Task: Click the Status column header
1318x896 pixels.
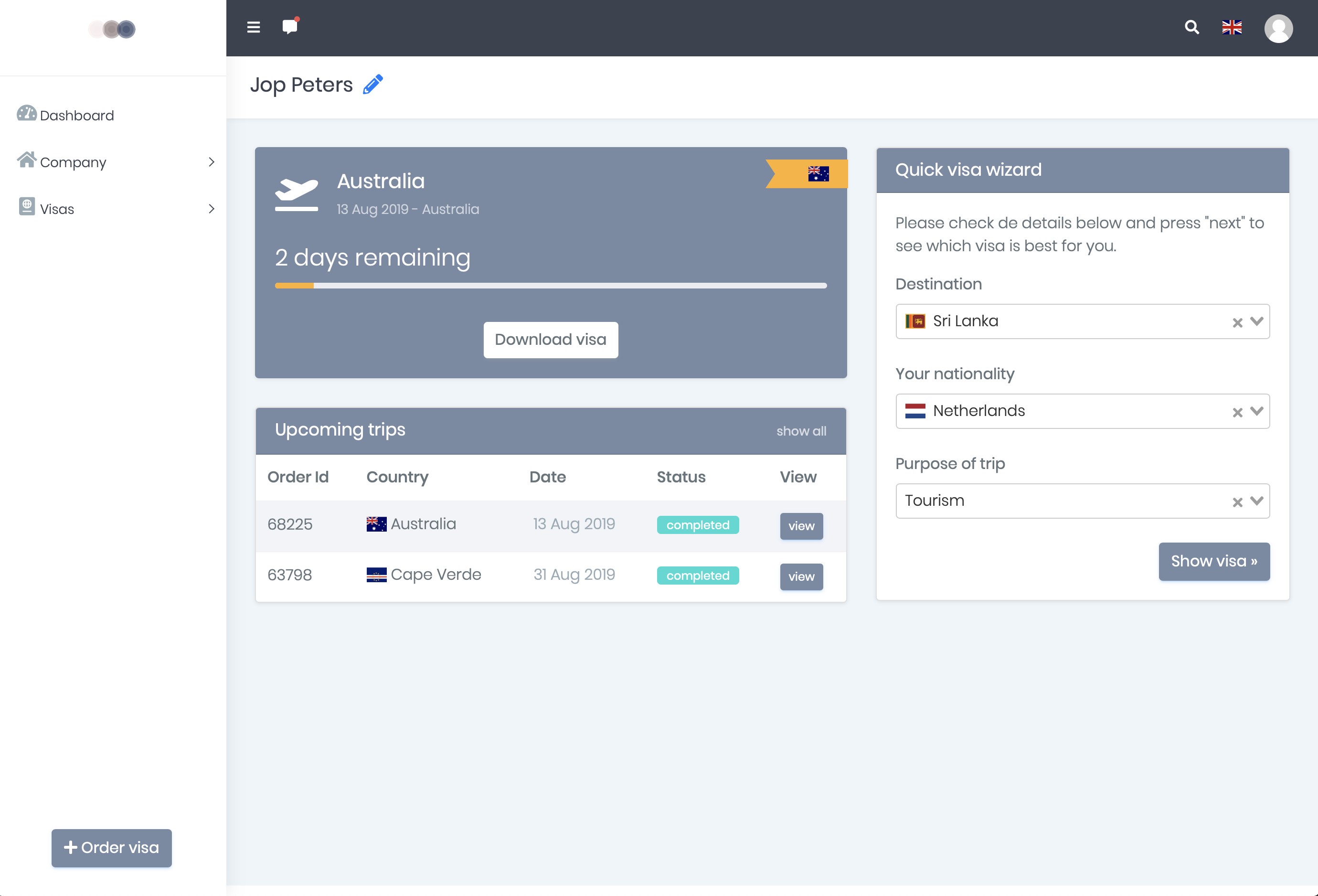Action: pyautogui.click(x=681, y=477)
